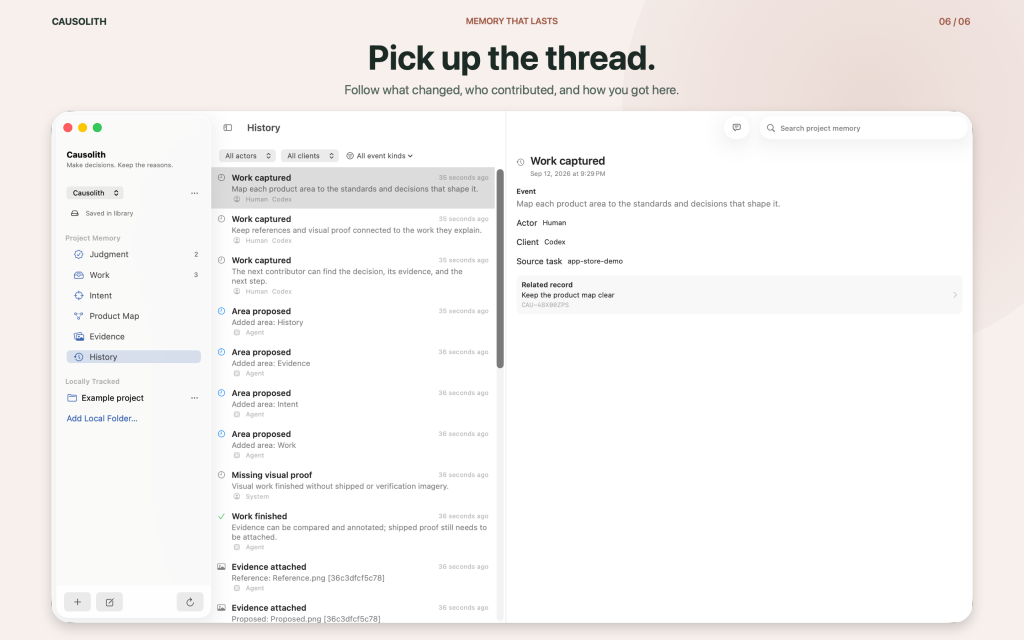Click the image icon on Proposed.png evidence row
This screenshot has height=640, width=1024.
pyautogui.click(x=221, y=608)
